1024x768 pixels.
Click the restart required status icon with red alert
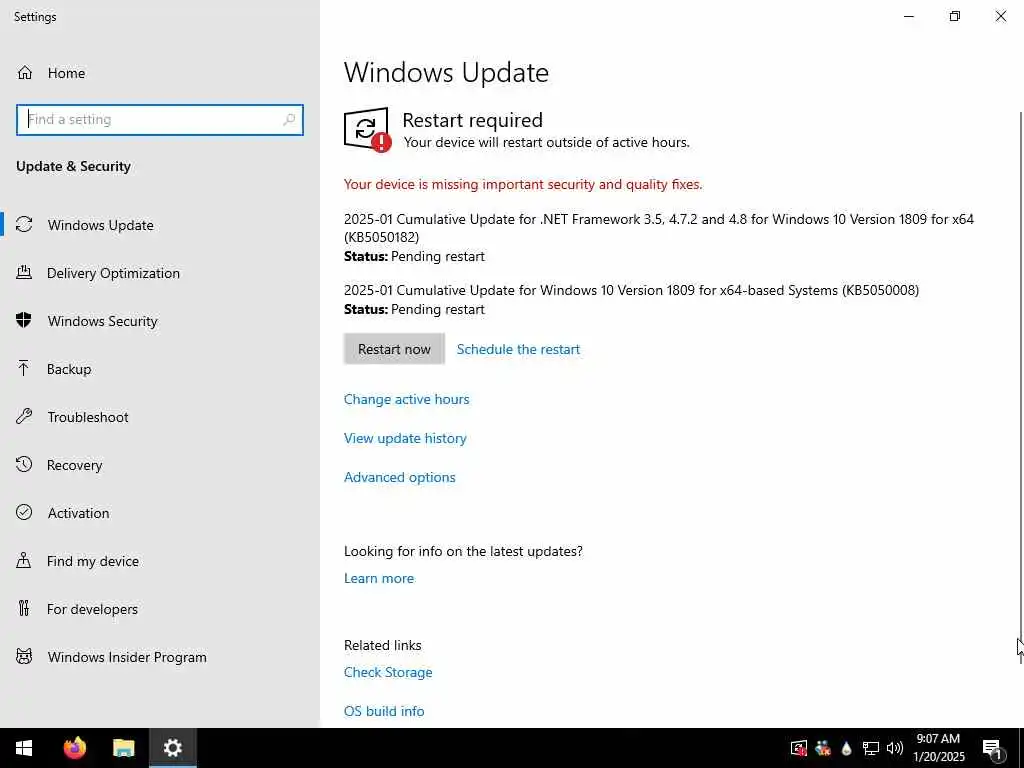pyautogui.click(x=367, y=129)
